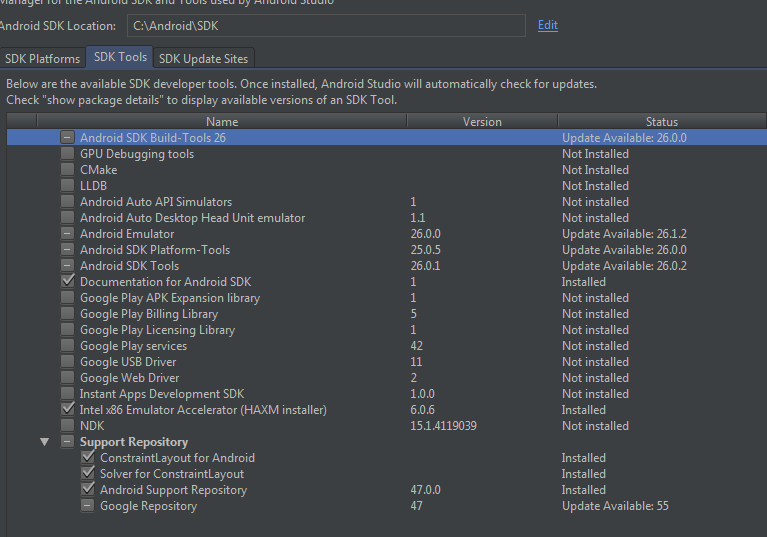This screenshot has height=537, width=767.
Task: Check Google Play Licensing Library box
Action: [68, 330]
